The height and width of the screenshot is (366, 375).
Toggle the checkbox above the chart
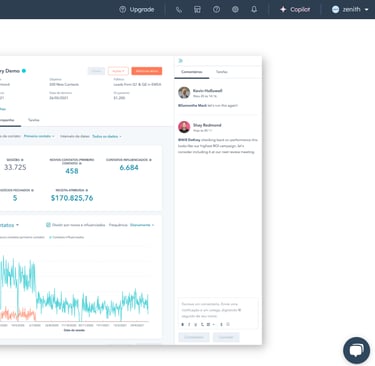48,225
